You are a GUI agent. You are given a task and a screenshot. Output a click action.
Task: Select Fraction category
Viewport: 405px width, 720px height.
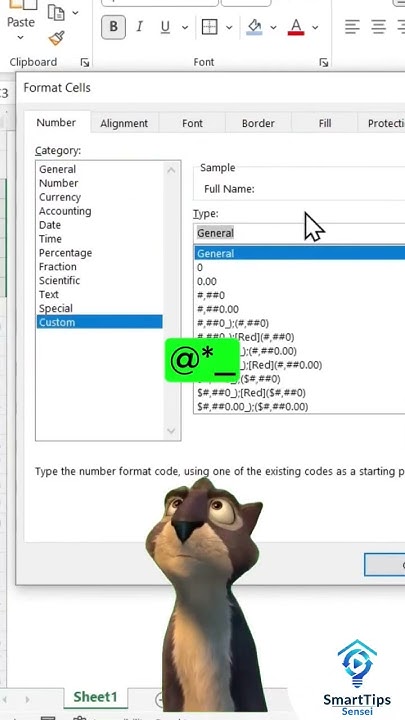[x=99, y=267]
